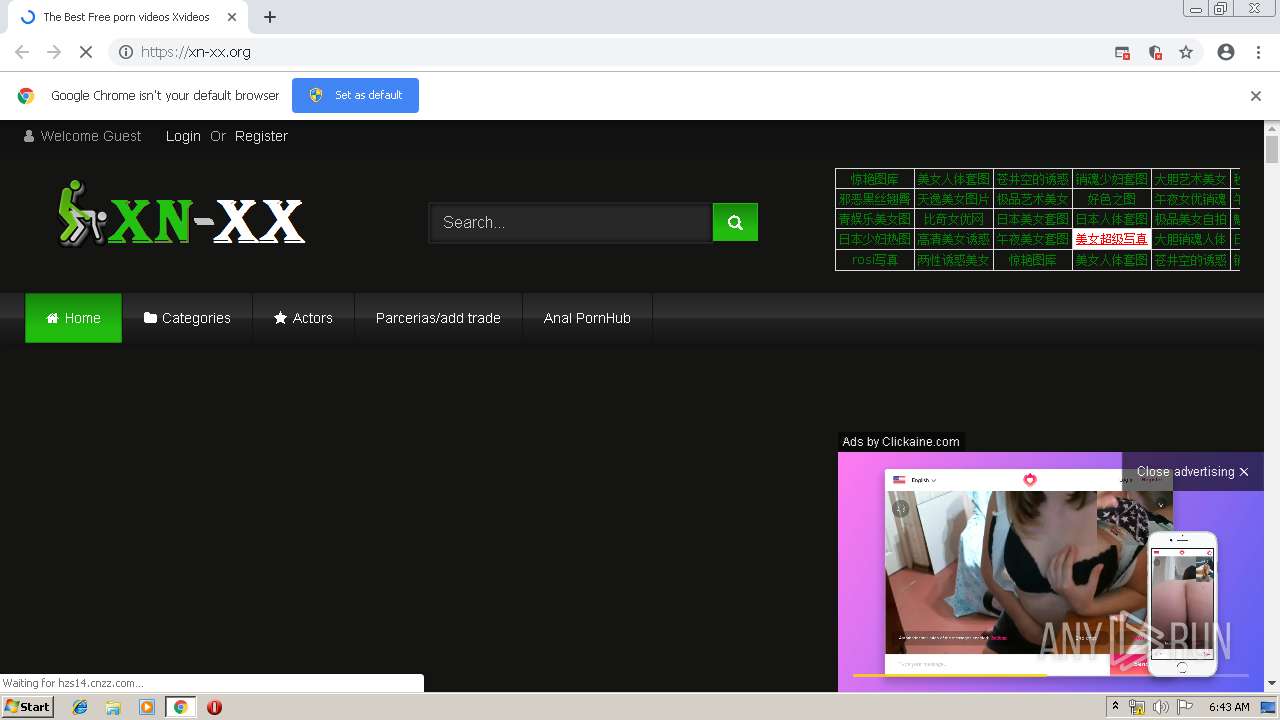
Task: Go back to previous page
Action: [22, 52]
